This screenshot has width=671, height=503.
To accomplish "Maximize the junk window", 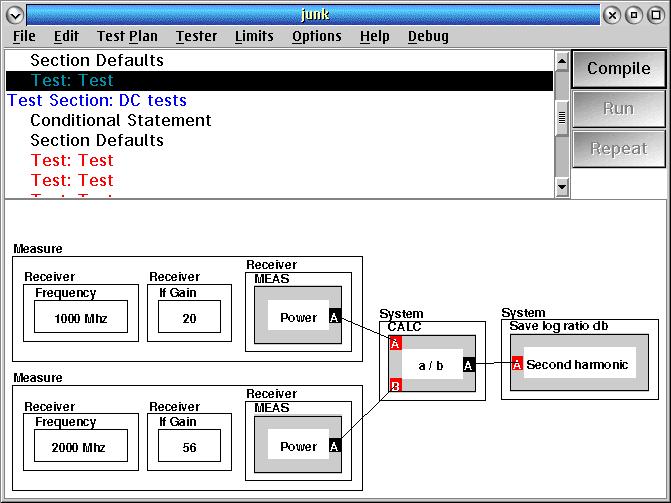I will (x=656, y=15).
